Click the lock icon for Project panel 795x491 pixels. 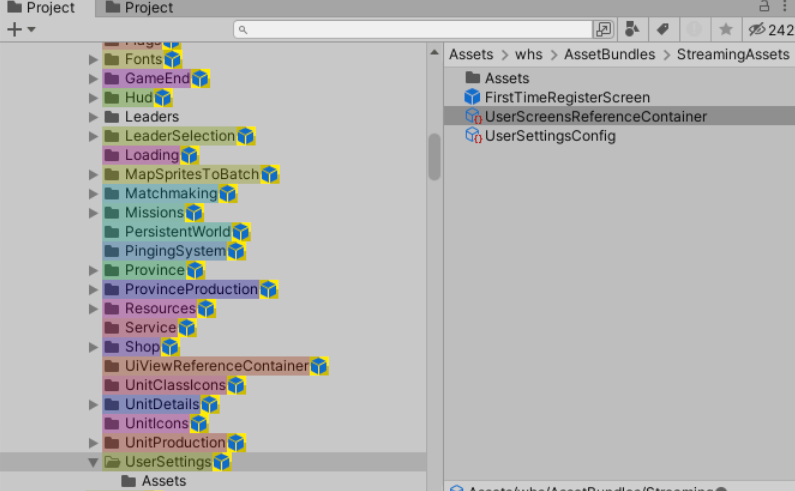point(764,7)
